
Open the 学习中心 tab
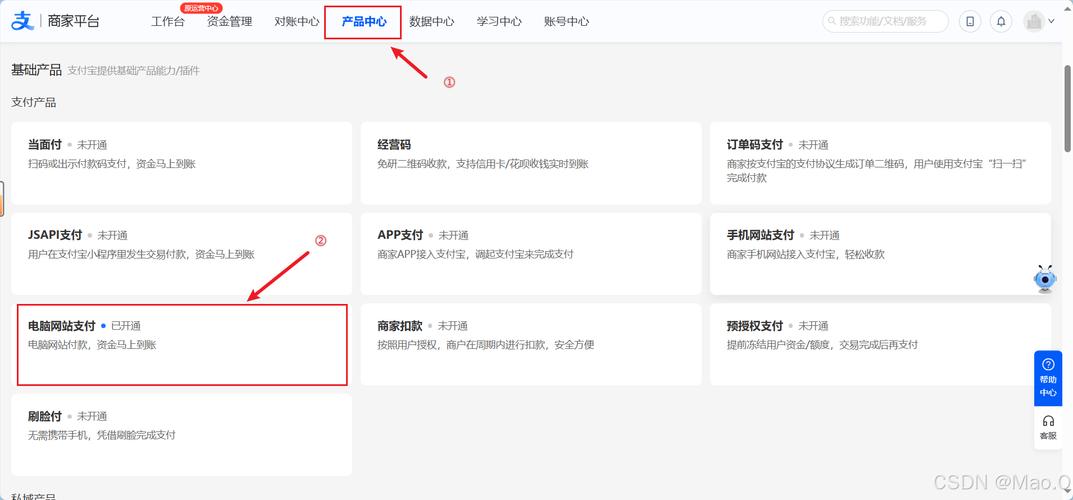coord(499,21)
